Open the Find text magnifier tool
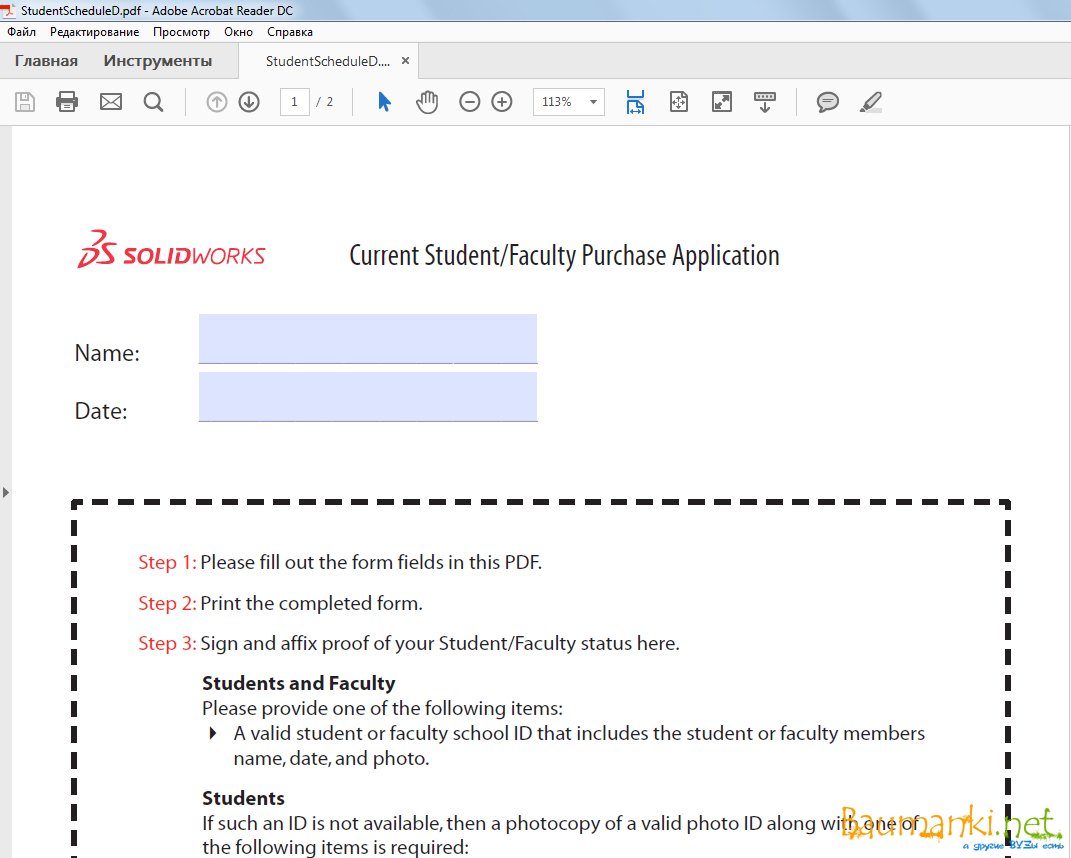1071x858 pixels. tap(153, 102)
